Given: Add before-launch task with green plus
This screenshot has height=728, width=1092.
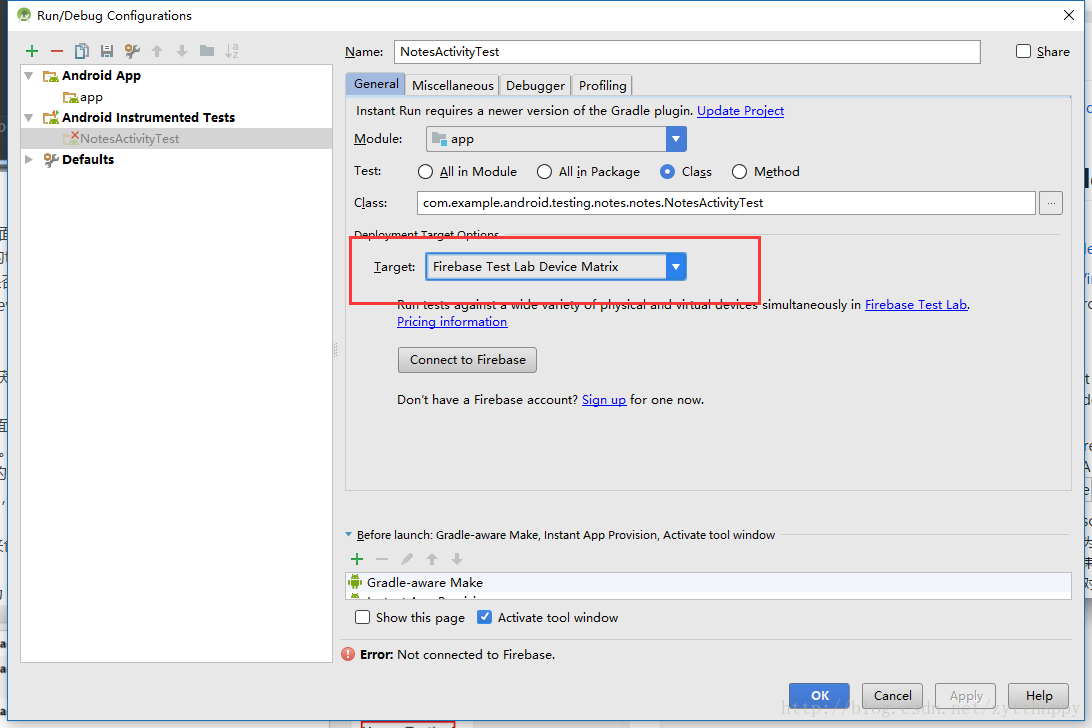Looking at the screenshot, I should [357, 559].
